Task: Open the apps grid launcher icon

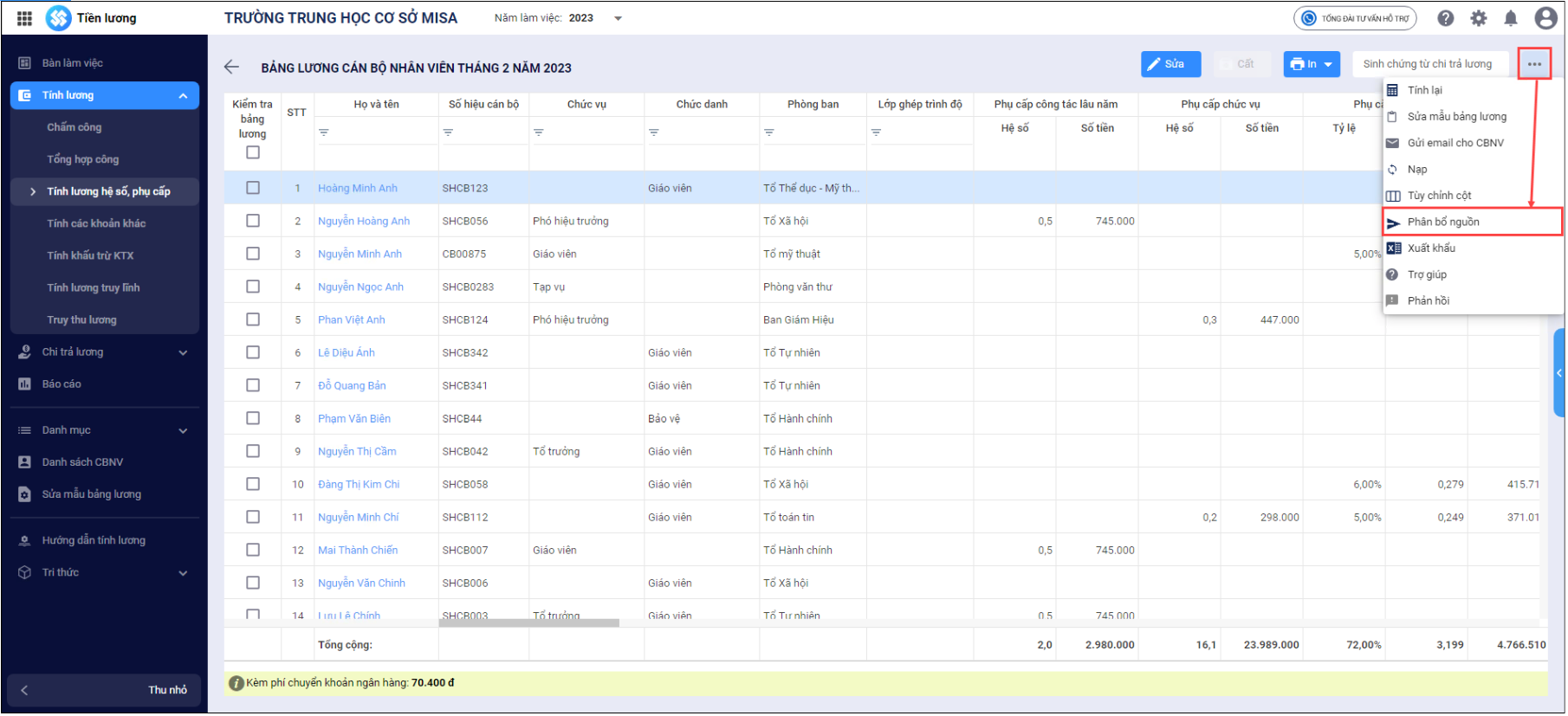Action: tap(24, 18)
